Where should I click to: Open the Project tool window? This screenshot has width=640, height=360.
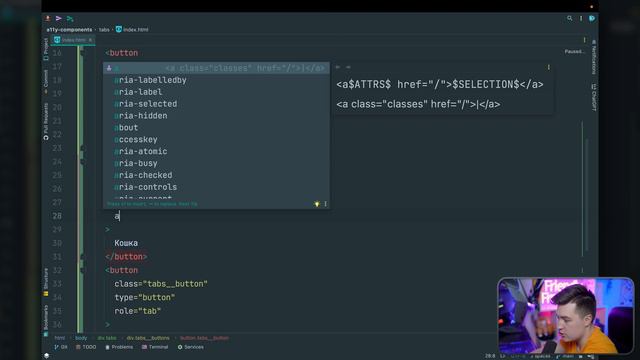click(x=46, y=49)
